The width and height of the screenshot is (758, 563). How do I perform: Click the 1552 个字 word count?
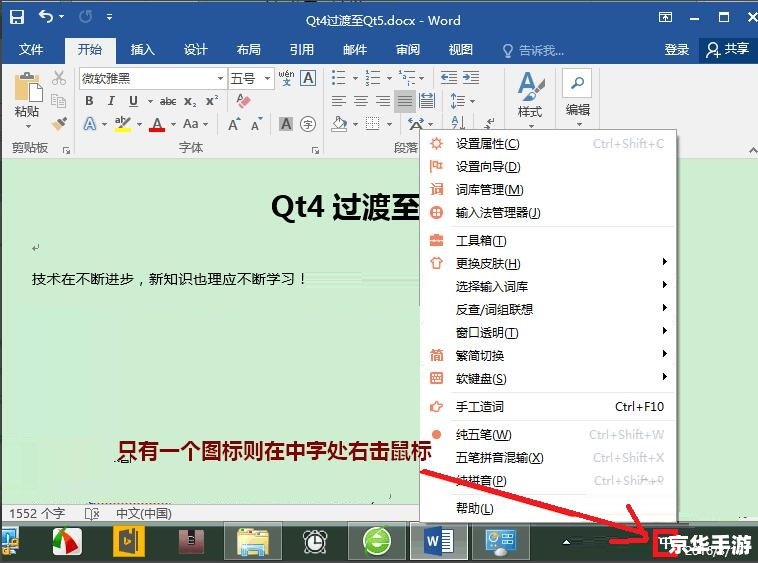[x=37, y=513]
